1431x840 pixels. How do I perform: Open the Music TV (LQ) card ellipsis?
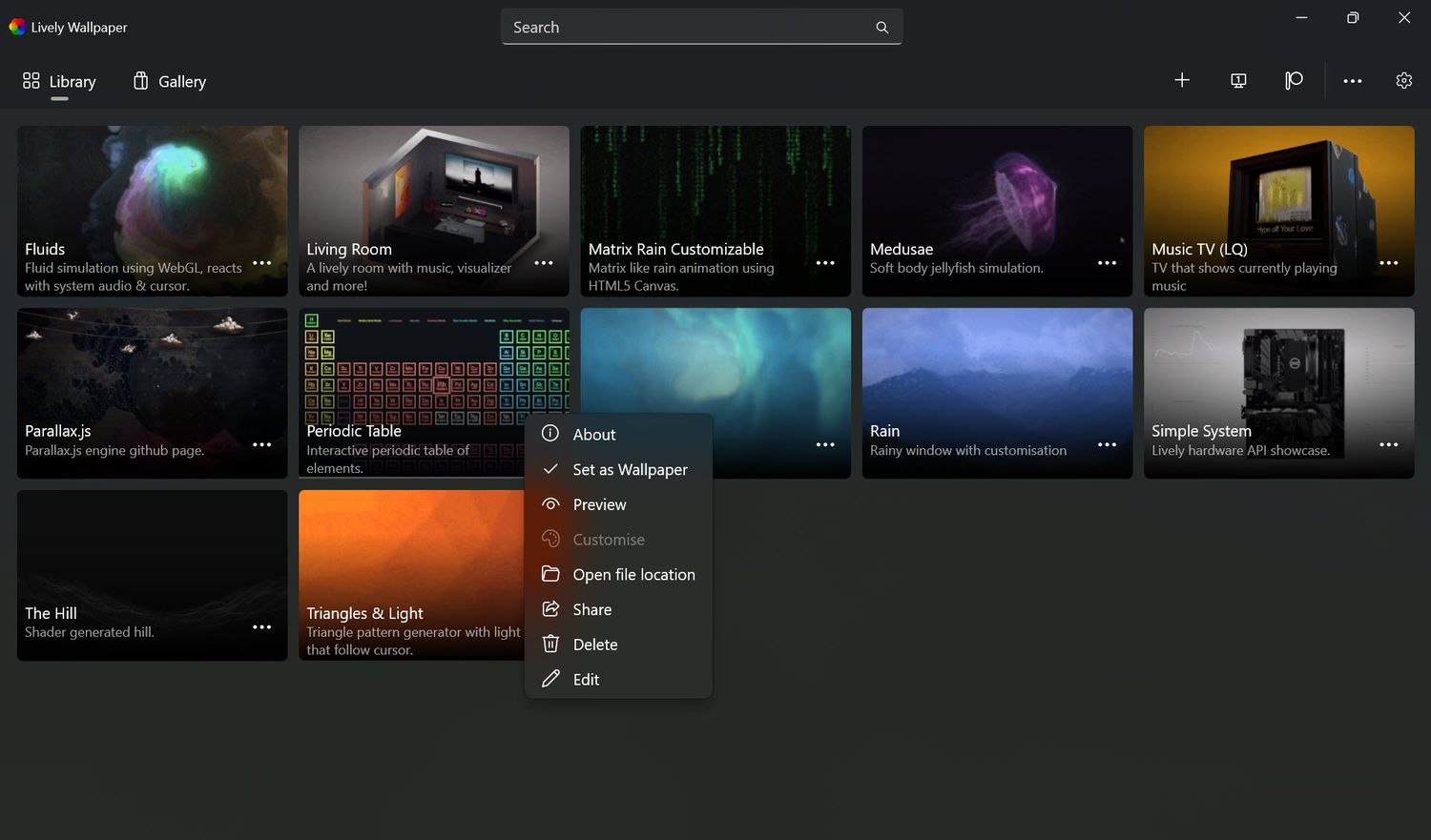(1389, 263)
